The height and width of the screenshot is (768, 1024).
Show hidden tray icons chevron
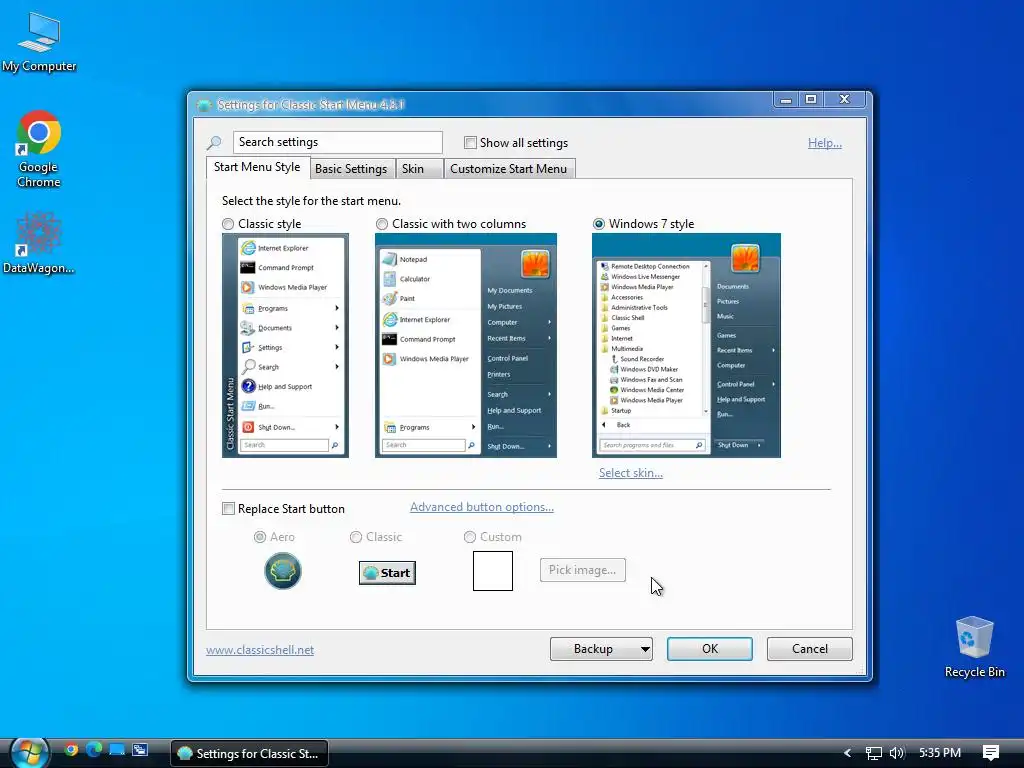pos(847,753)
